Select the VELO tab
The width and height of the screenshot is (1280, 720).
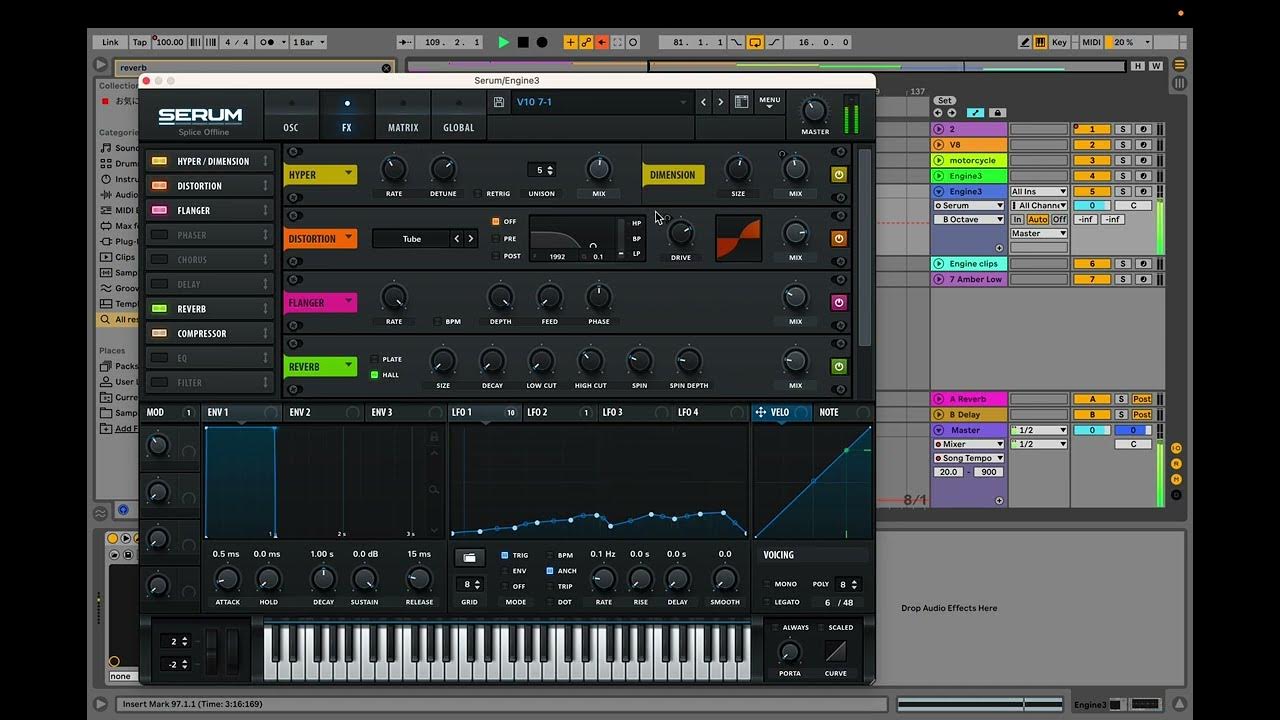780,412
